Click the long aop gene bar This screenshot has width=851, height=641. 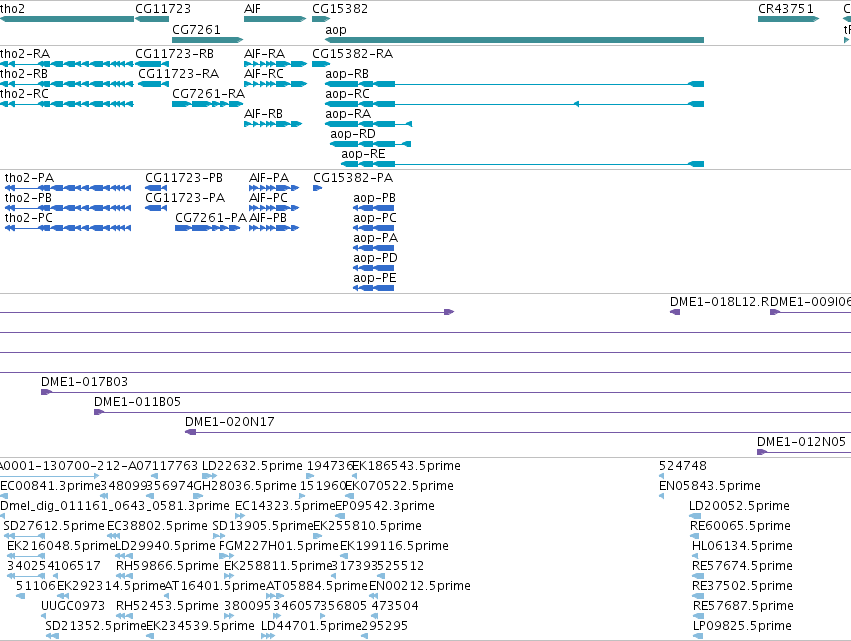(515, 40)
